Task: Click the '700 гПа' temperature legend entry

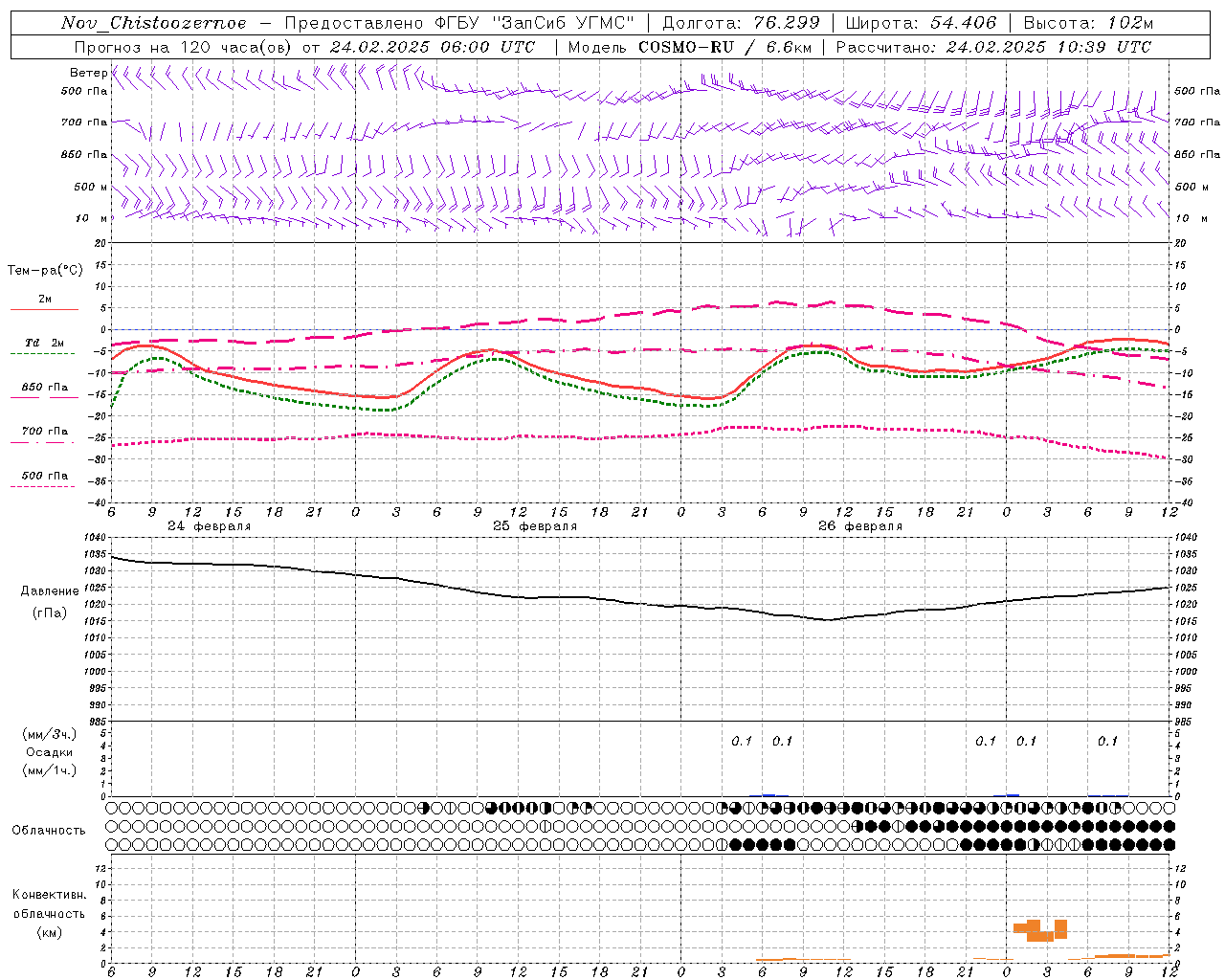Action: (45, 432)
